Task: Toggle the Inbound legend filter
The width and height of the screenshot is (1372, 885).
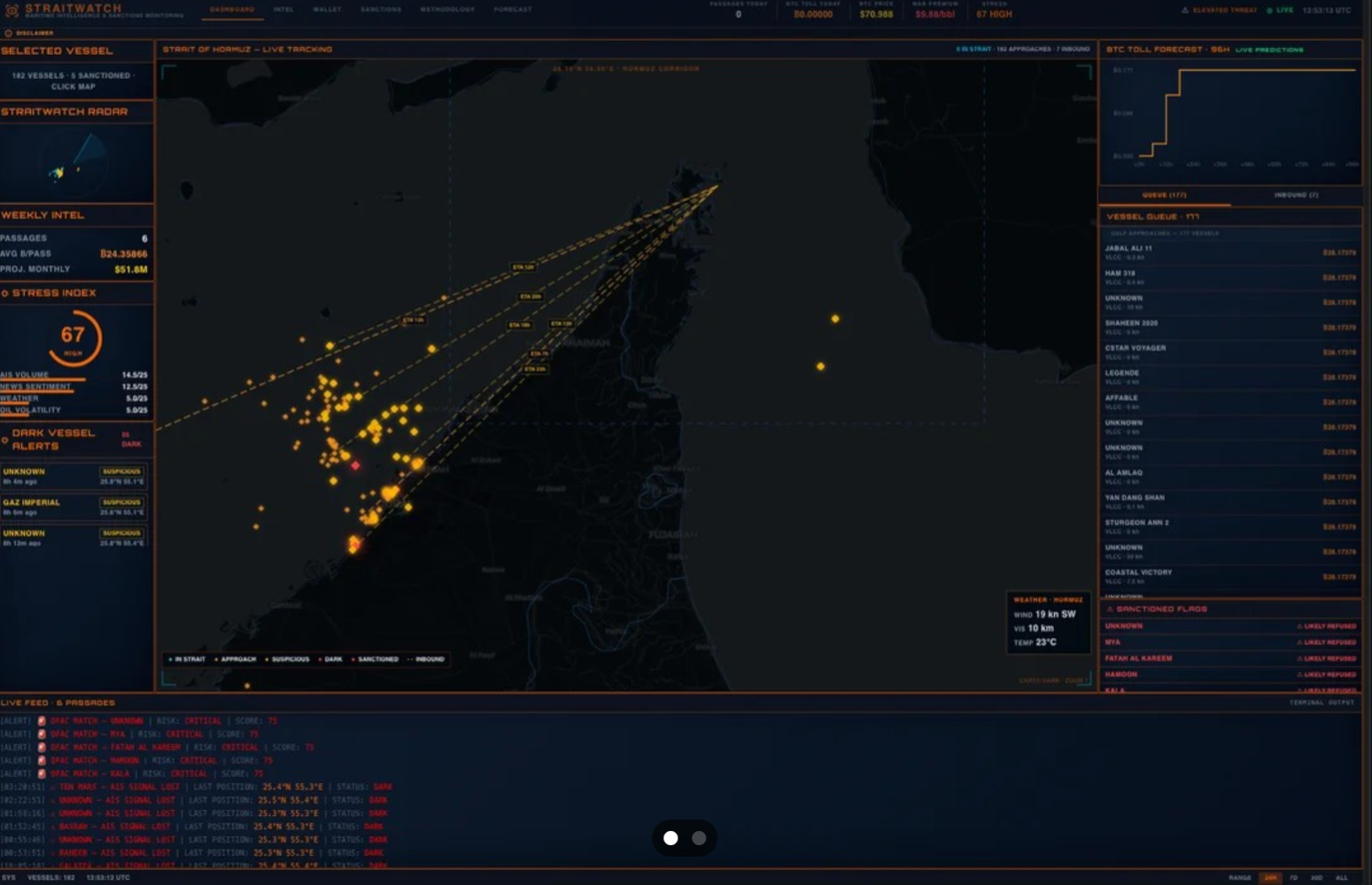Action: pyautogui.click(x=426, y=659)
